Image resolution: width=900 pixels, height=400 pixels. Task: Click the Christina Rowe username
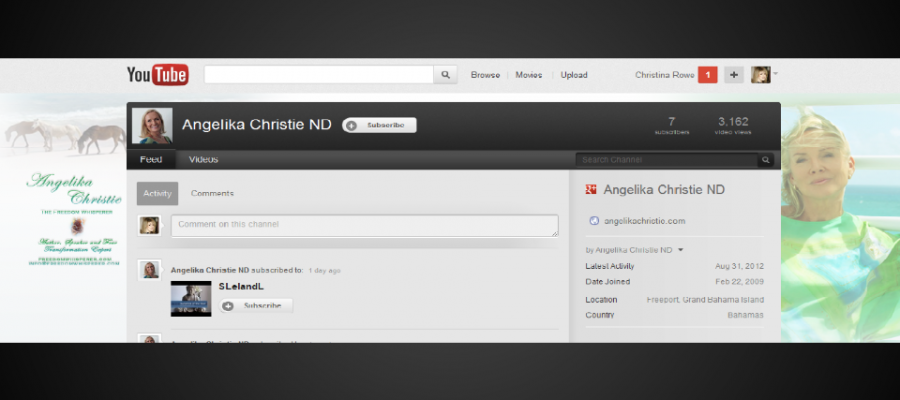click(665, 75)
